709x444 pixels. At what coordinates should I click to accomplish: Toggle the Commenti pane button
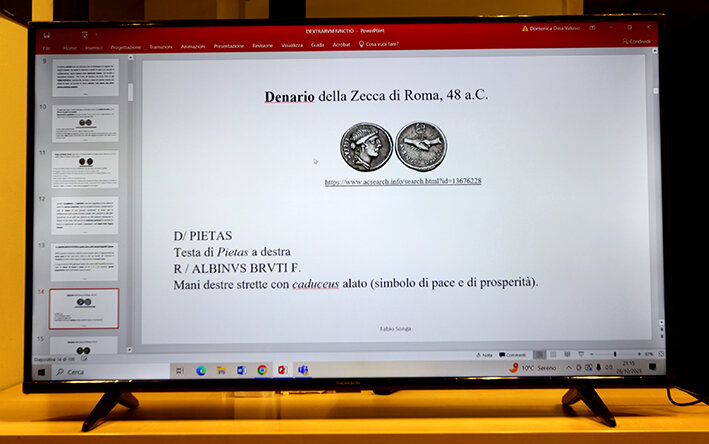click(x=512, y=355)
